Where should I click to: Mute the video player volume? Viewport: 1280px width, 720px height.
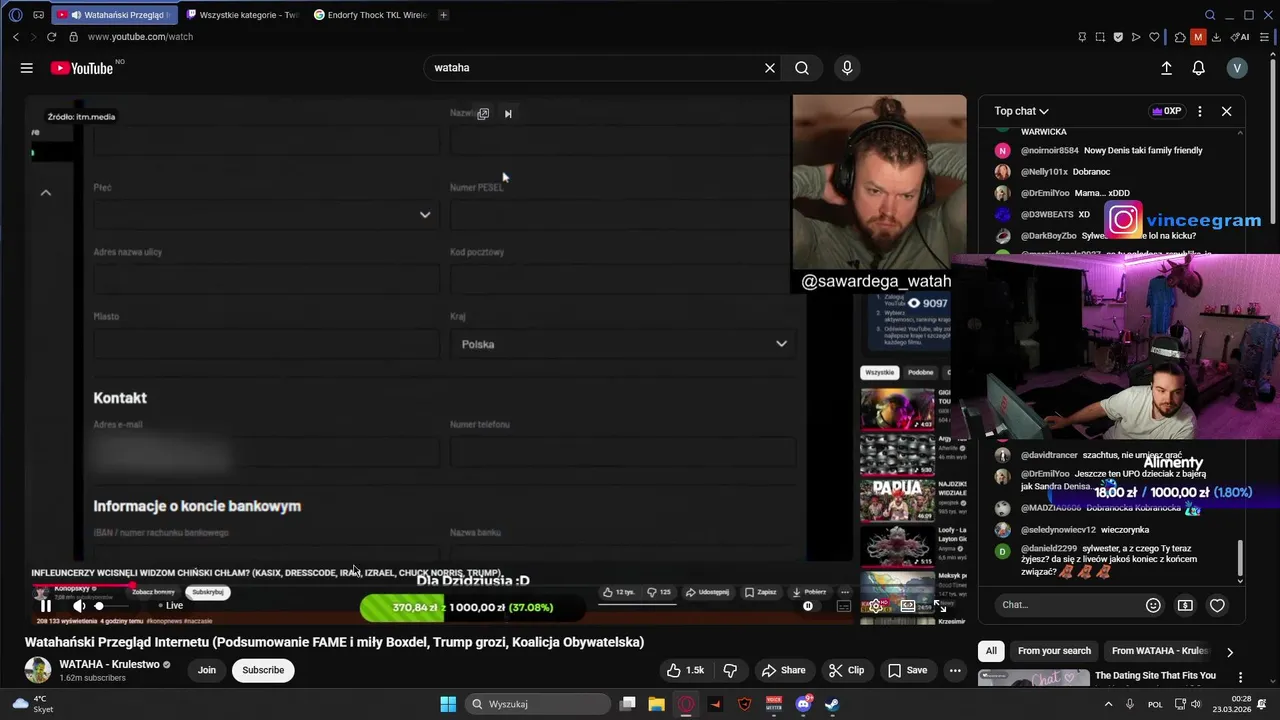click(x=79, y=606)
